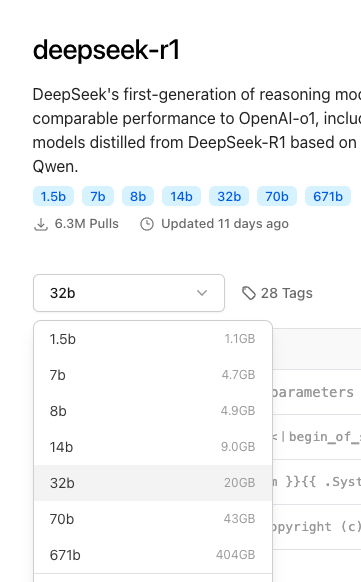
Task: Select 70b option in the dropdown list
Action: (x=153, y=519)
